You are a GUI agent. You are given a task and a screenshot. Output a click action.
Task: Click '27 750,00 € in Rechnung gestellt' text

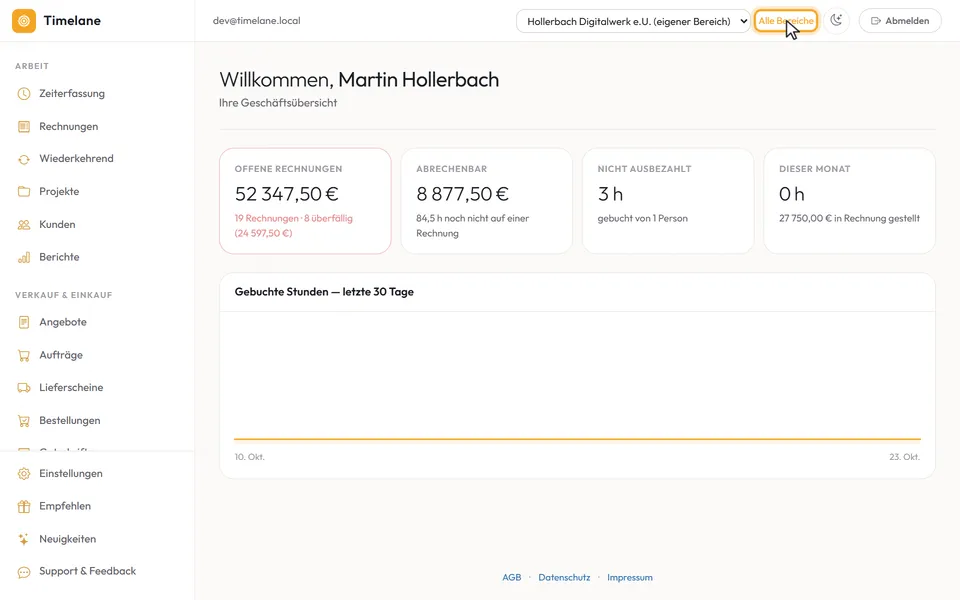(x=850, y=218)
